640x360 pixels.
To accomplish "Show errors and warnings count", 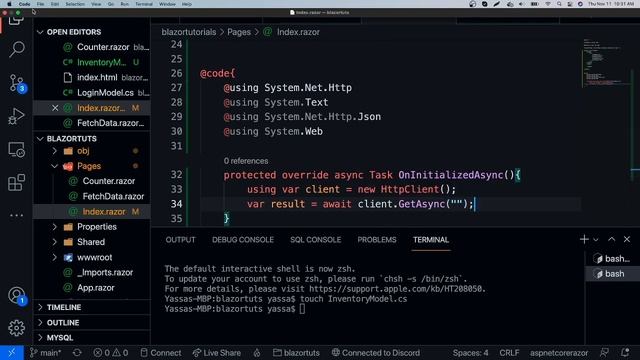I will 111,353.
